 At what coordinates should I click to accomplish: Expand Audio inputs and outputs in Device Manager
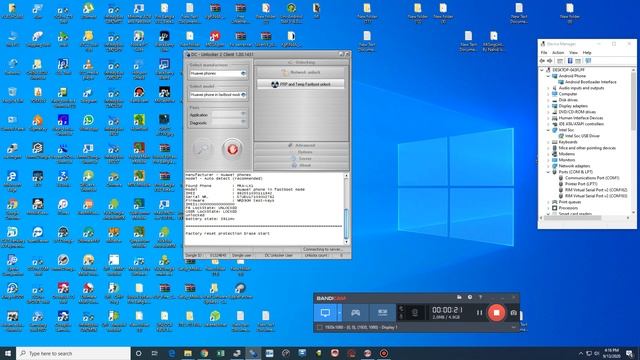(548, 88)
